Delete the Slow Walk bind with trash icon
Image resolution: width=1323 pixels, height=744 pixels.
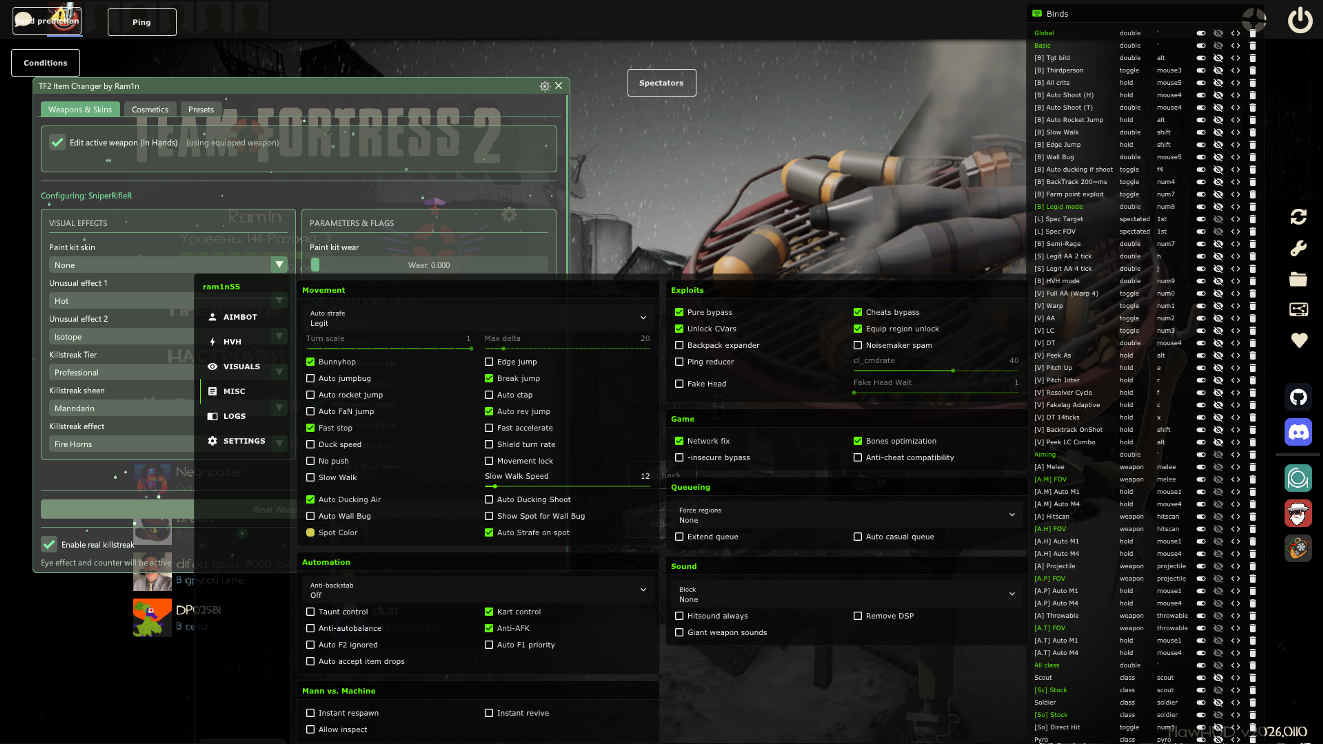(1253, 132)
